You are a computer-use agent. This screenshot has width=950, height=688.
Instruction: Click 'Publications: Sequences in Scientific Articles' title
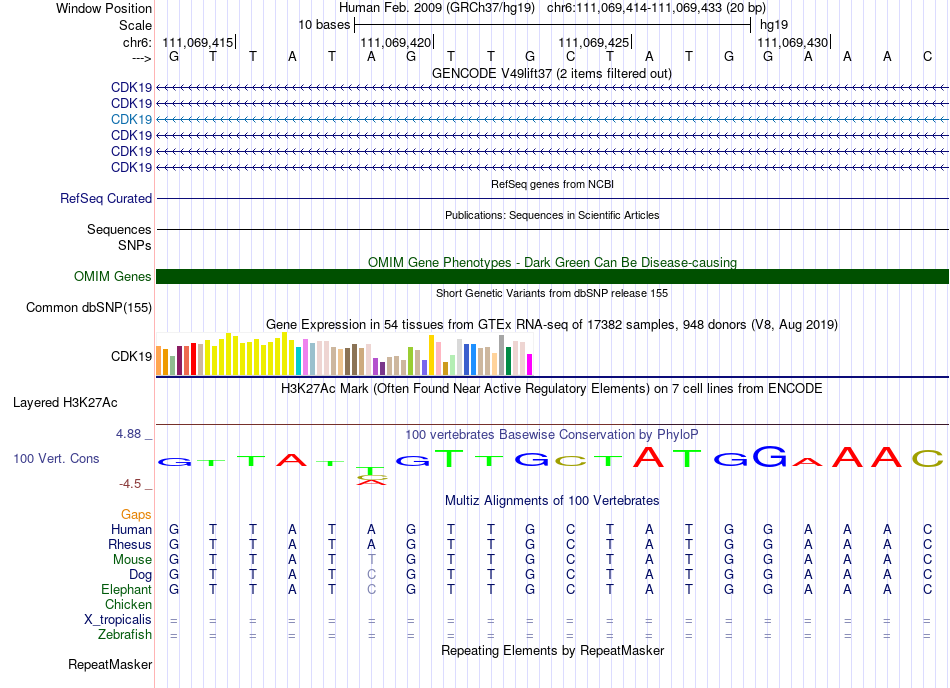(552, 215)
